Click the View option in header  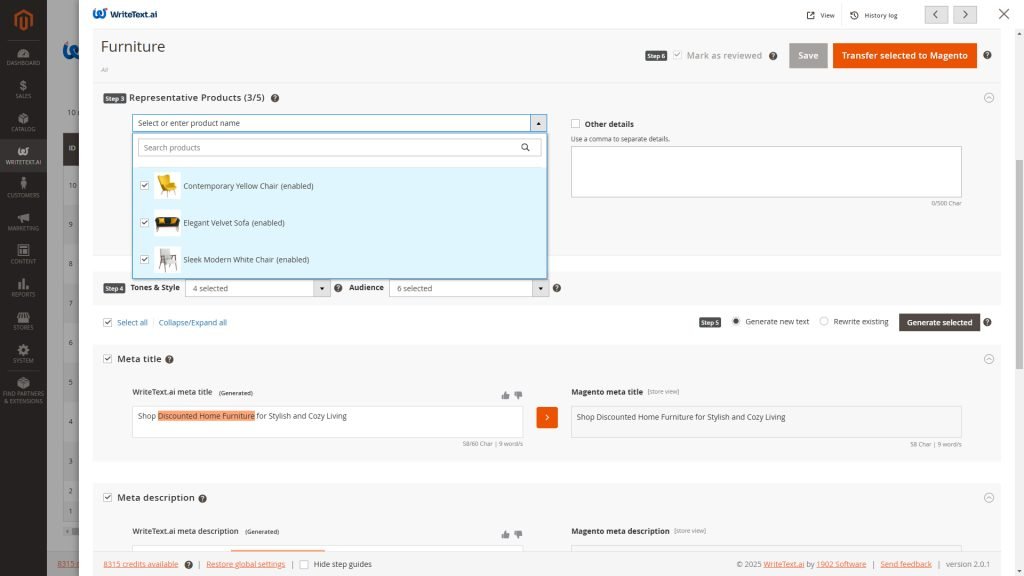pyautogui.click(x=820, y=15)
